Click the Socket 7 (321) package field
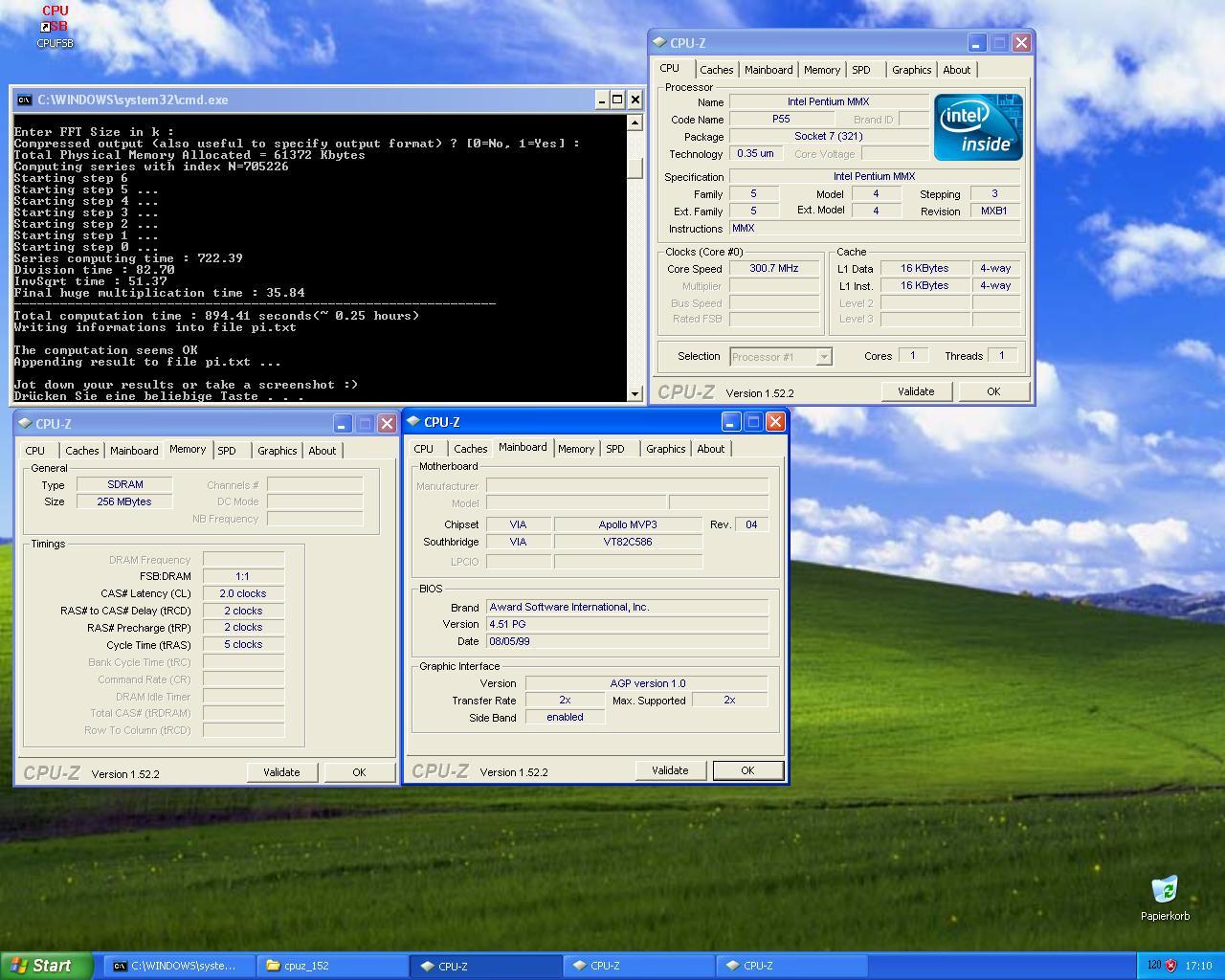Screen dimensions: 1225x980 pos(829,136)
